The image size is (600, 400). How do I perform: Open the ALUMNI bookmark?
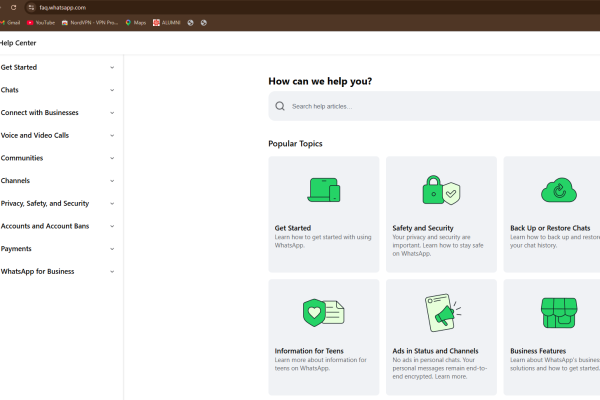pyautogui.click(x=166, y=23)
